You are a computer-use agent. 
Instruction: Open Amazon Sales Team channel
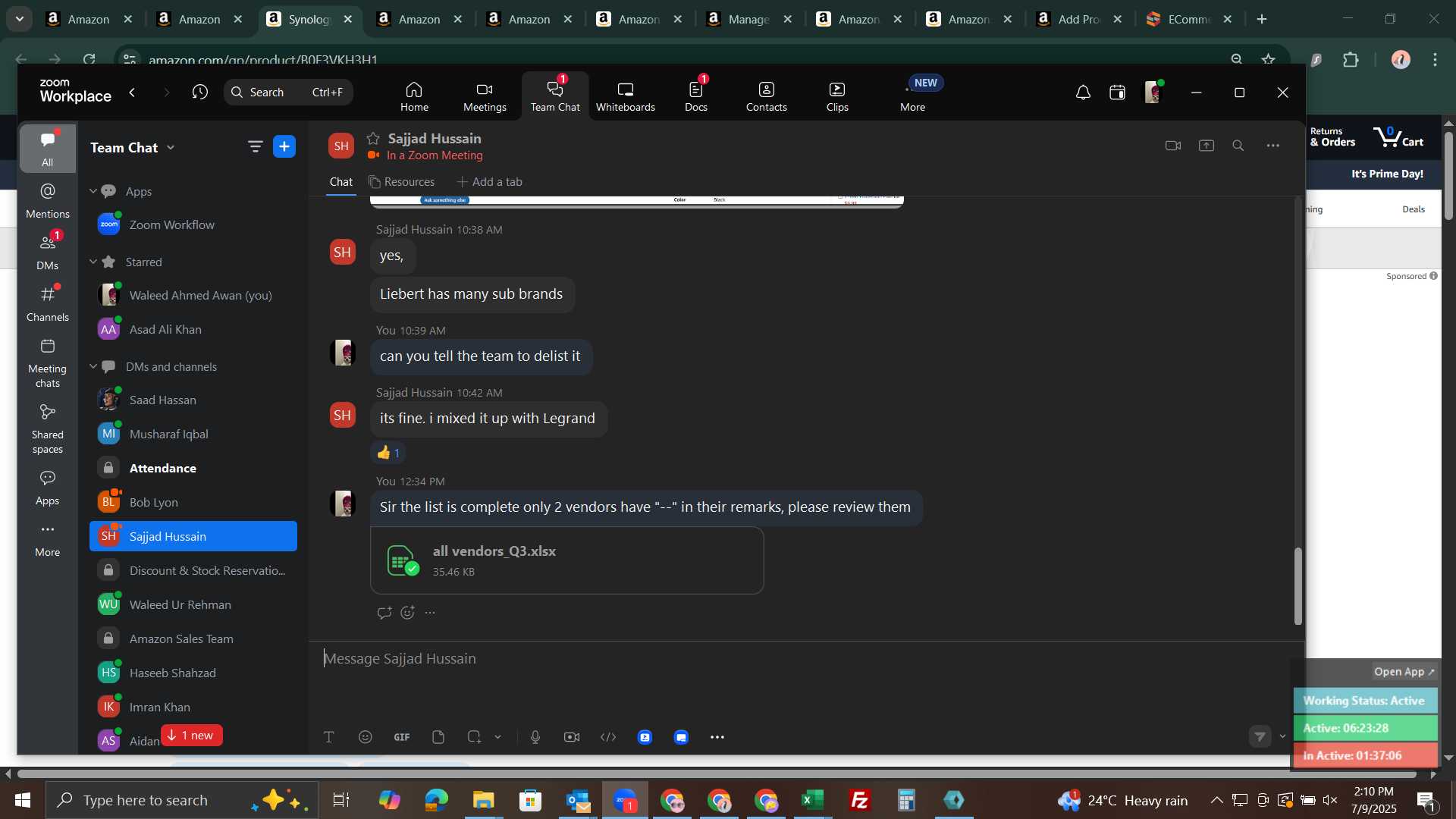click(193, 639)
